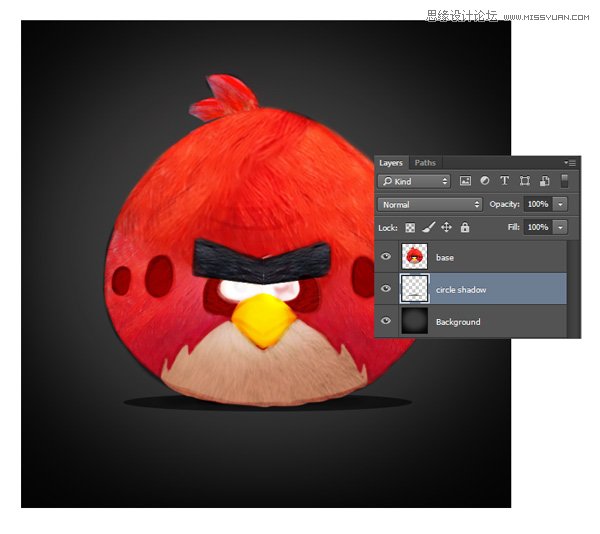Open the Layers panel flyout menu

tap(571, 162)
